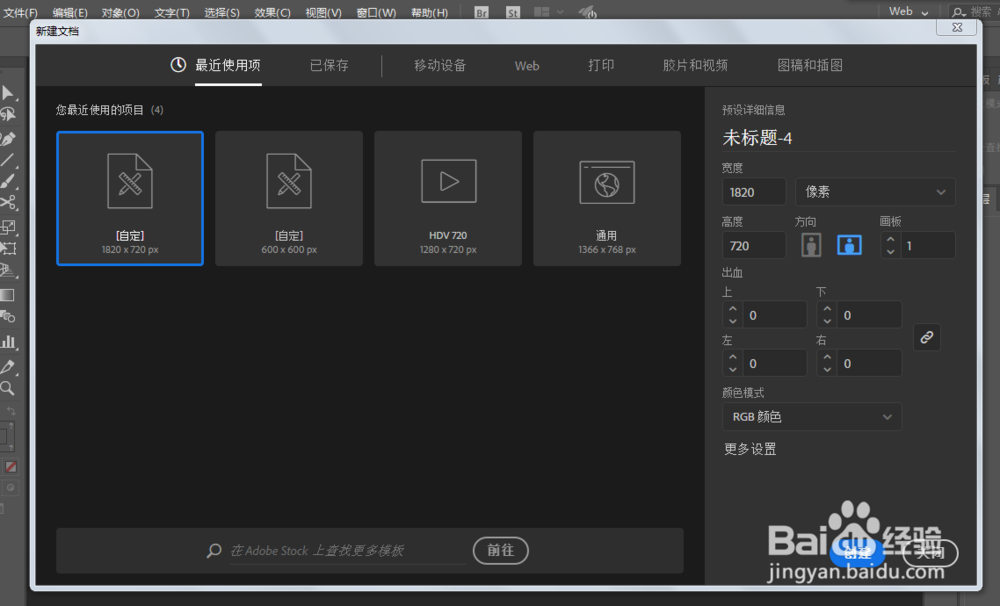Switch artboard orientation to portrait

[810, 245]
